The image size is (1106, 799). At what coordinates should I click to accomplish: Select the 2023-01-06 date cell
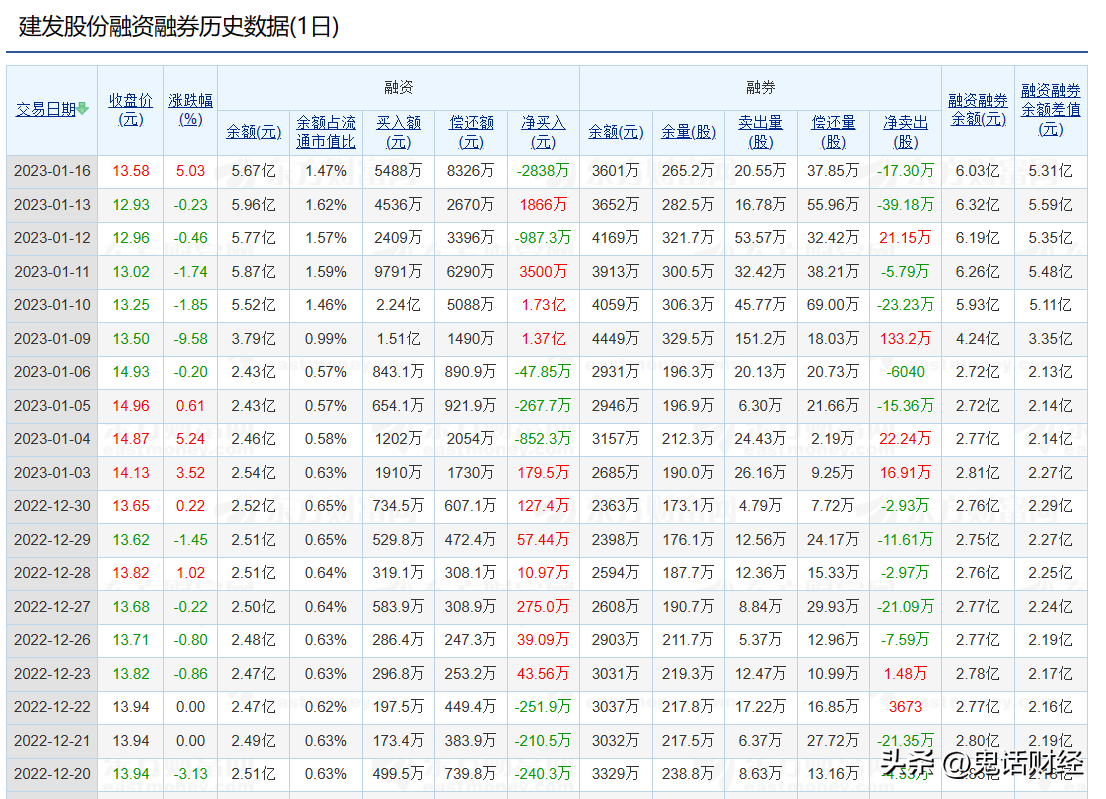pos(52,372)
